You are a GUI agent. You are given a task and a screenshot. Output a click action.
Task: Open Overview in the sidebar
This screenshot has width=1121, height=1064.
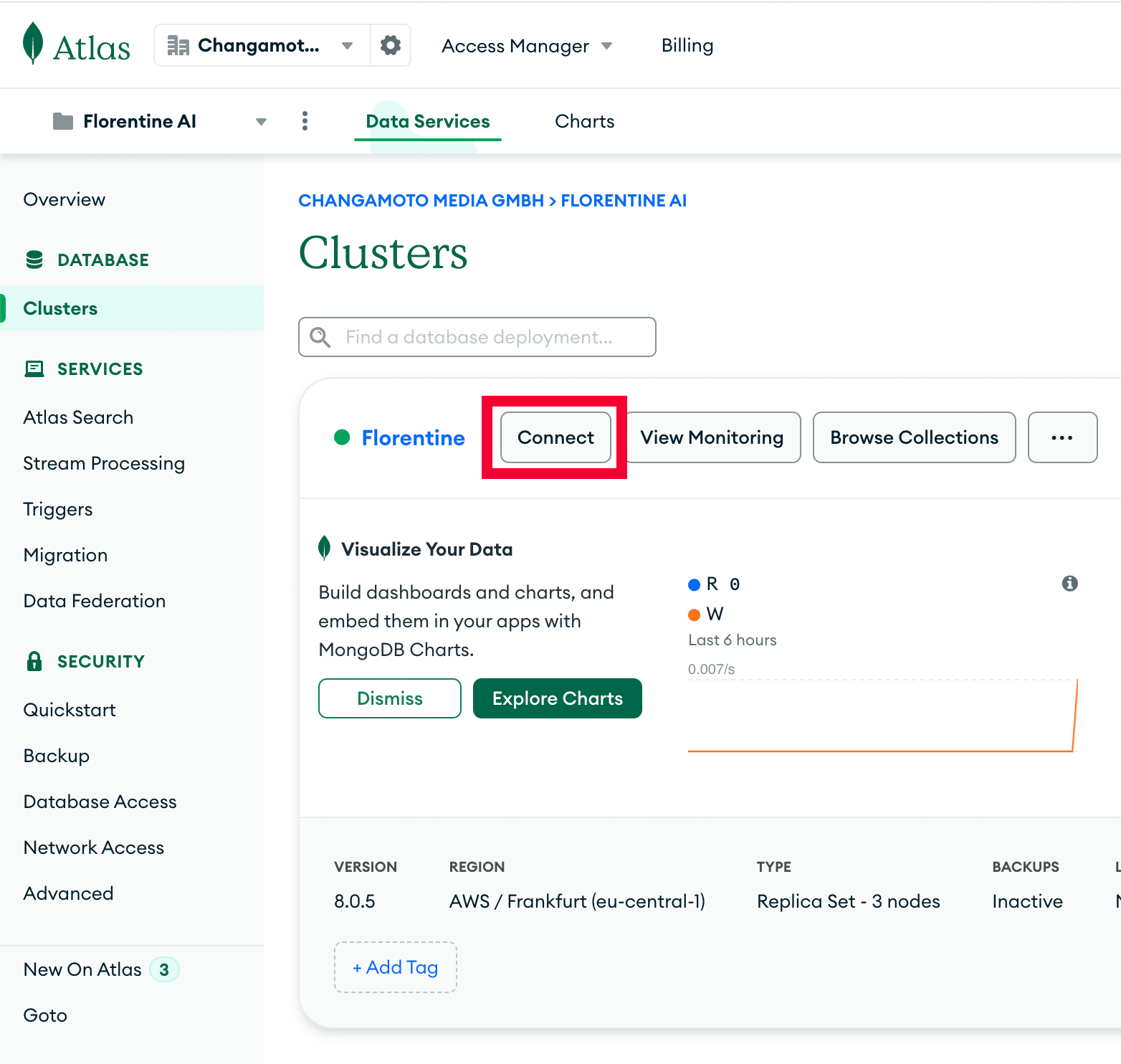click(65, 199)
